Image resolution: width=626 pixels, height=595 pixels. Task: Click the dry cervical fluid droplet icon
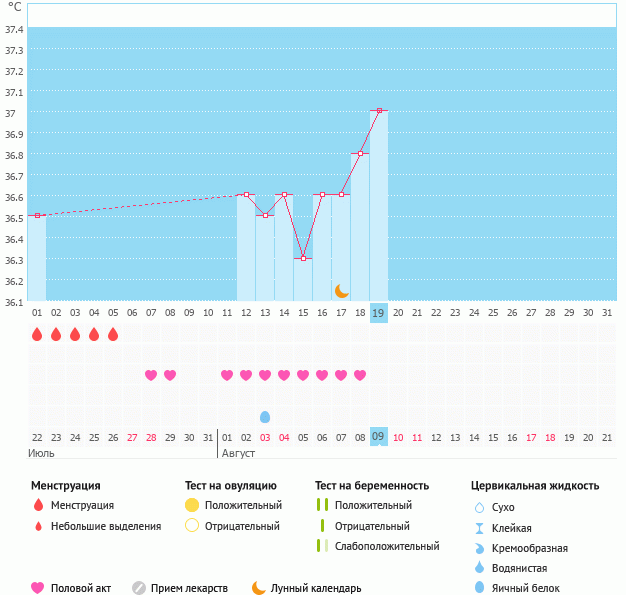(x=480, y=507)
